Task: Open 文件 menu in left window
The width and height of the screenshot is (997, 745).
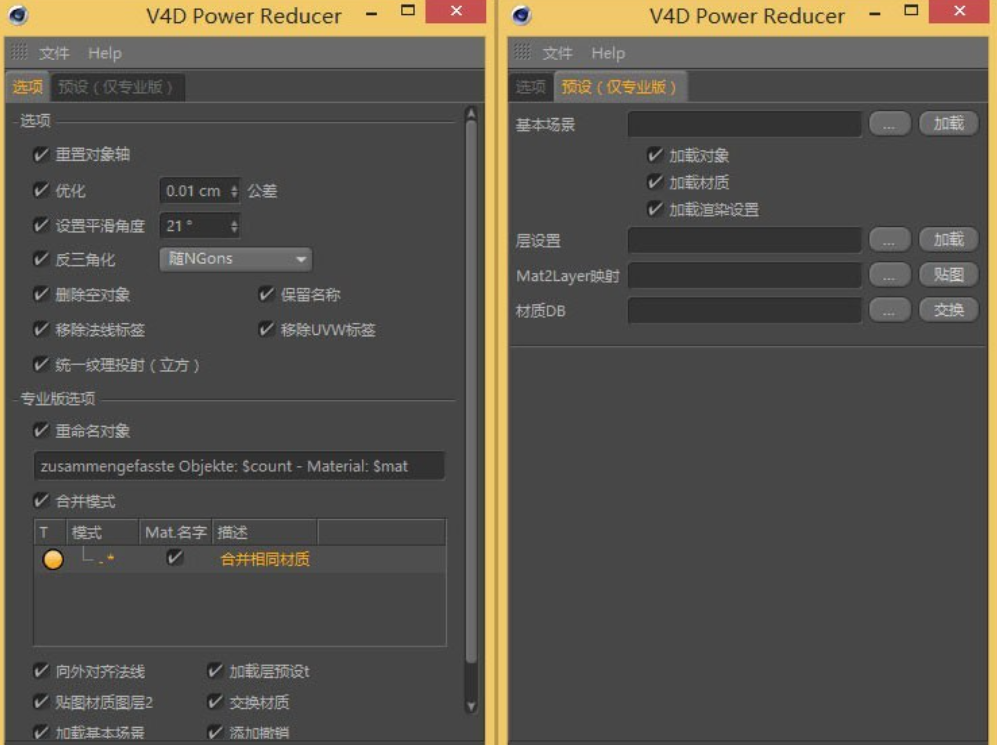Action: (x=54, y=53)
